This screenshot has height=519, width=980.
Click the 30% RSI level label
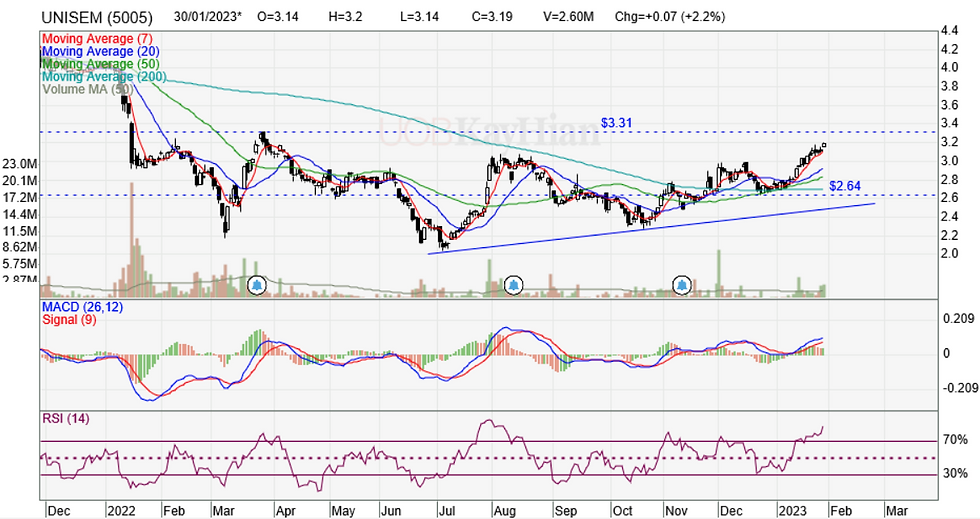point(955,473)
